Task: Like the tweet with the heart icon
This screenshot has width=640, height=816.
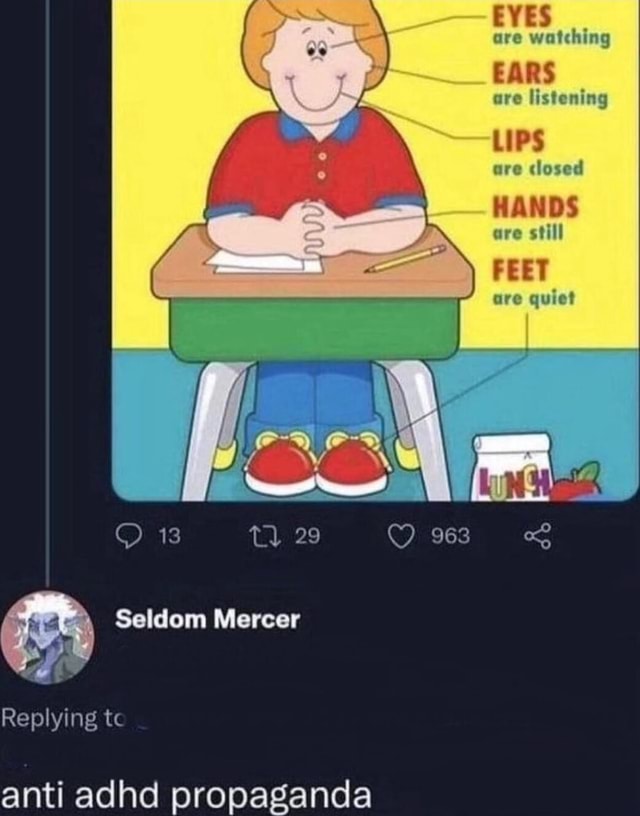Action: (x=404, y=539)
